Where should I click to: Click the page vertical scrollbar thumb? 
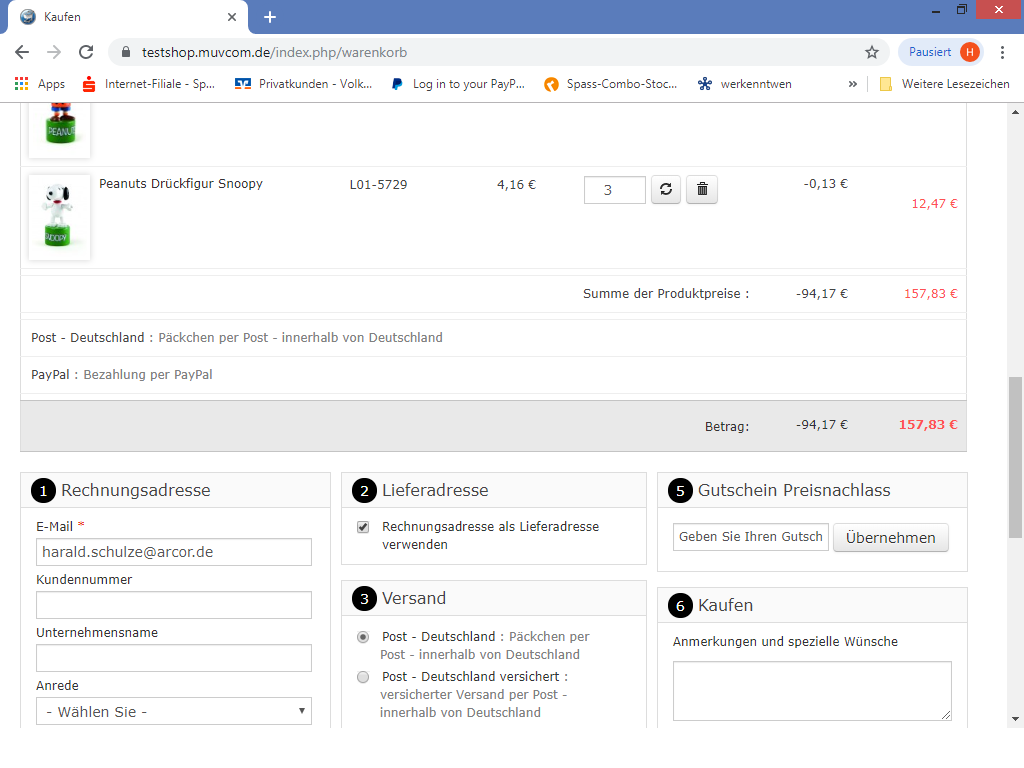(x=1015, y=456)
